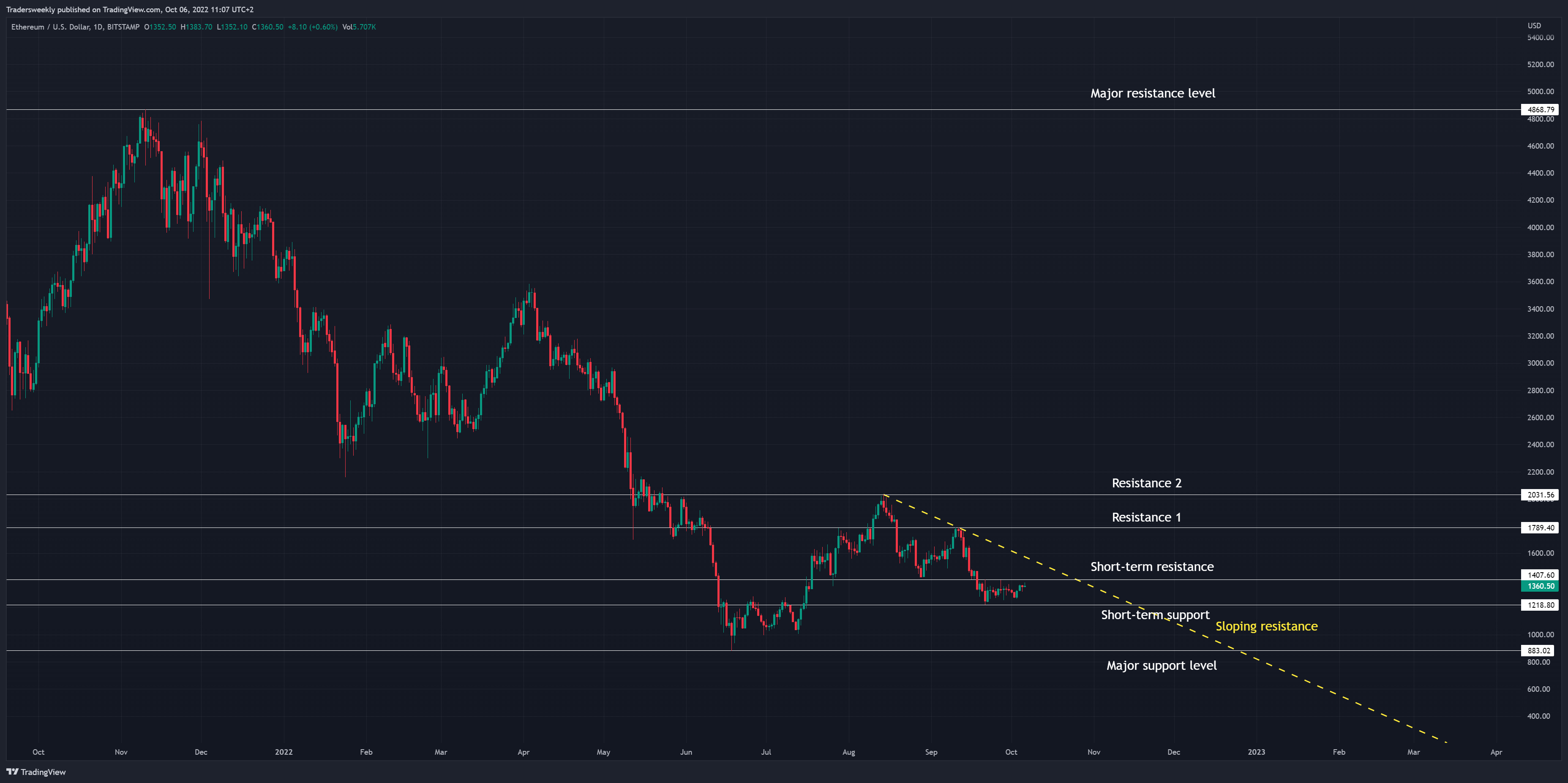Screen dimensions: 1568x783
Task: Click the Vol 5.707K value
Action: pyautogui.click(x=359, y=27)
